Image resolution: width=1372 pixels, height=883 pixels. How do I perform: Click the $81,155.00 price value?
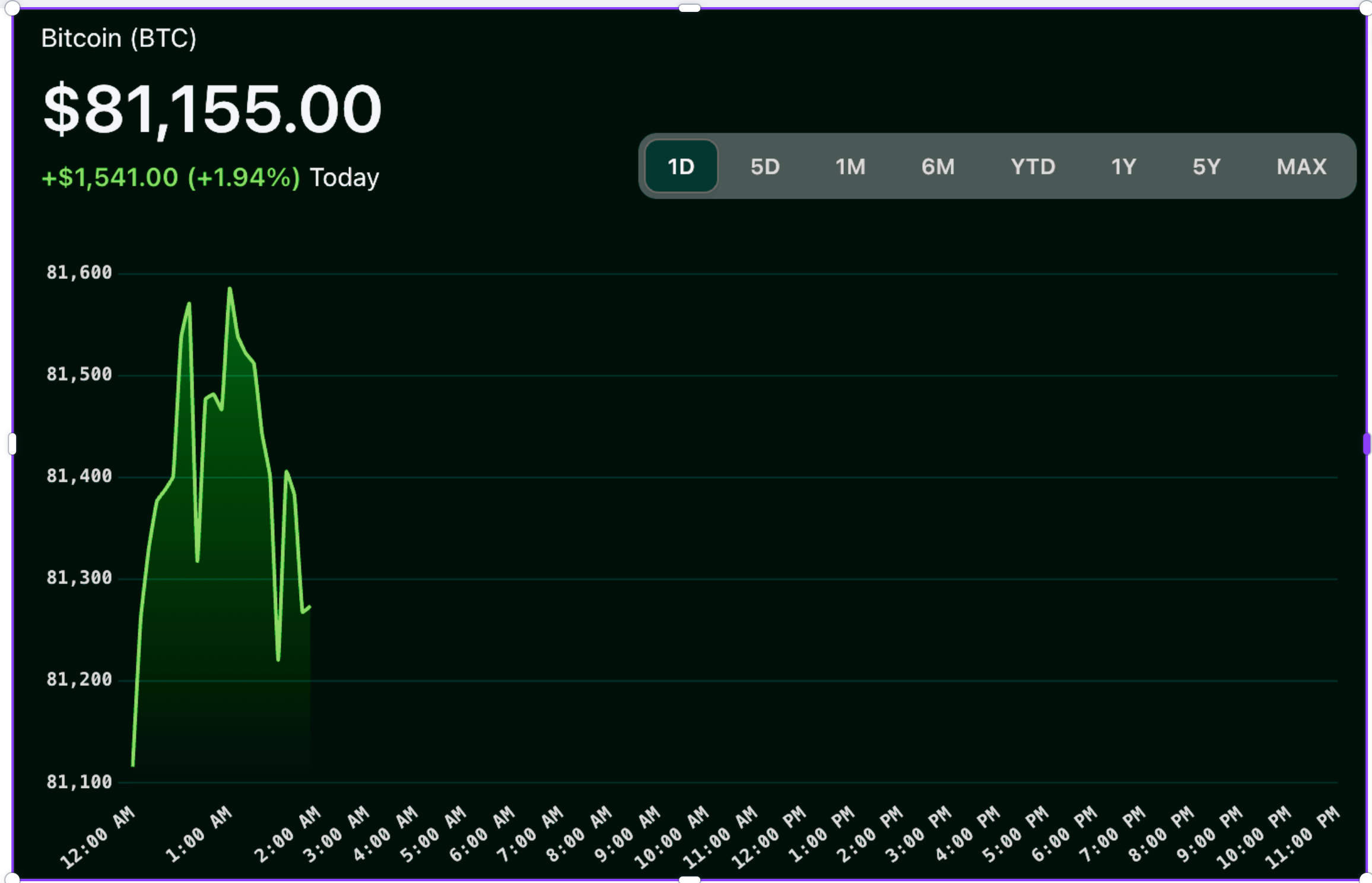212,110
